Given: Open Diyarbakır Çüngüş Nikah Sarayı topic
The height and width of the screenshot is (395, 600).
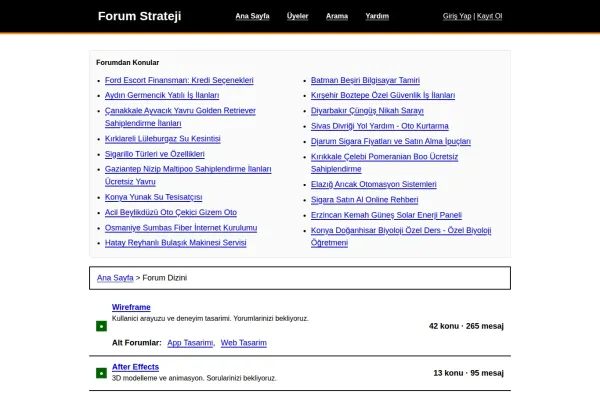Looking at the screenshot, I should pyautogui.click(x=367, y=111).
